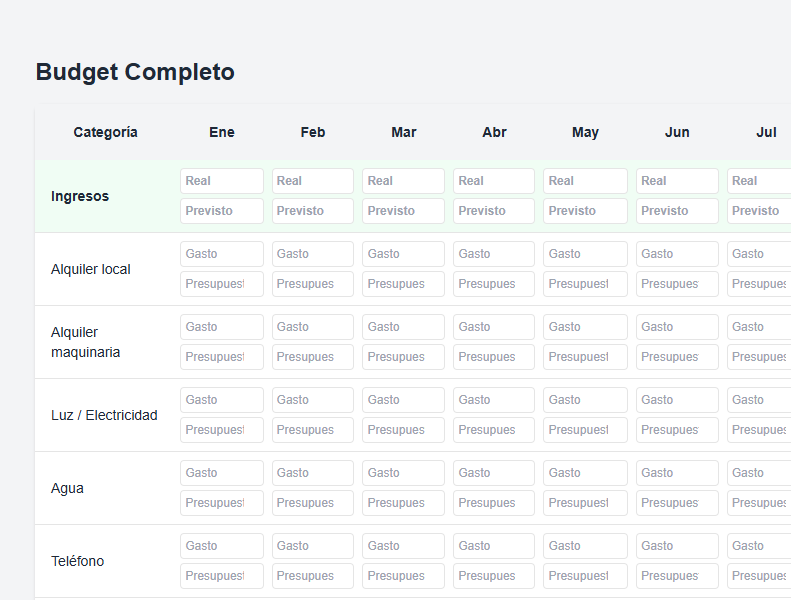
Task: Click Alquiler maquinaria Presupuesto field for May
Action: click(x=585, y=357)
